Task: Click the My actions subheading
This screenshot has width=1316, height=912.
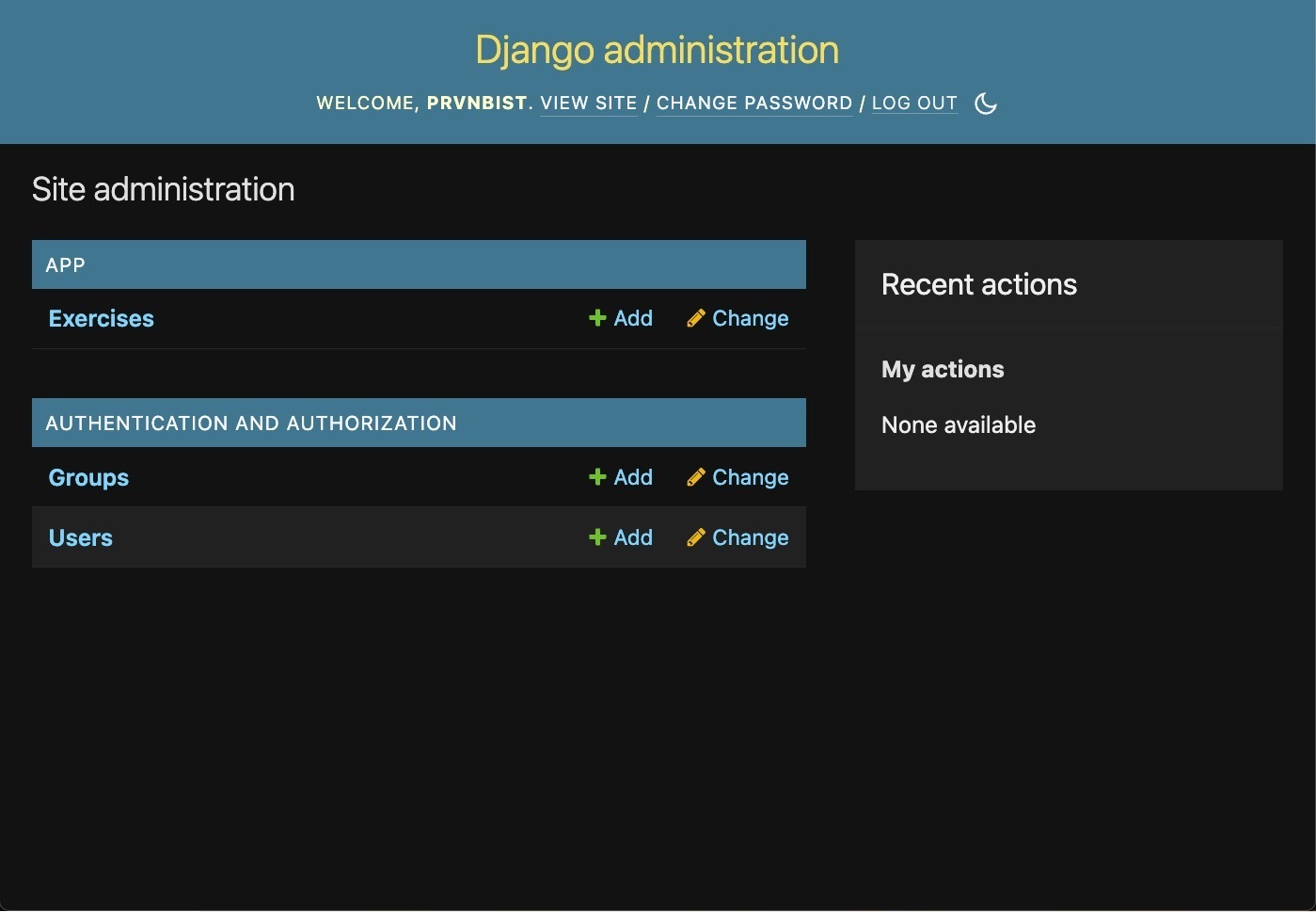Action: point(943,369)
